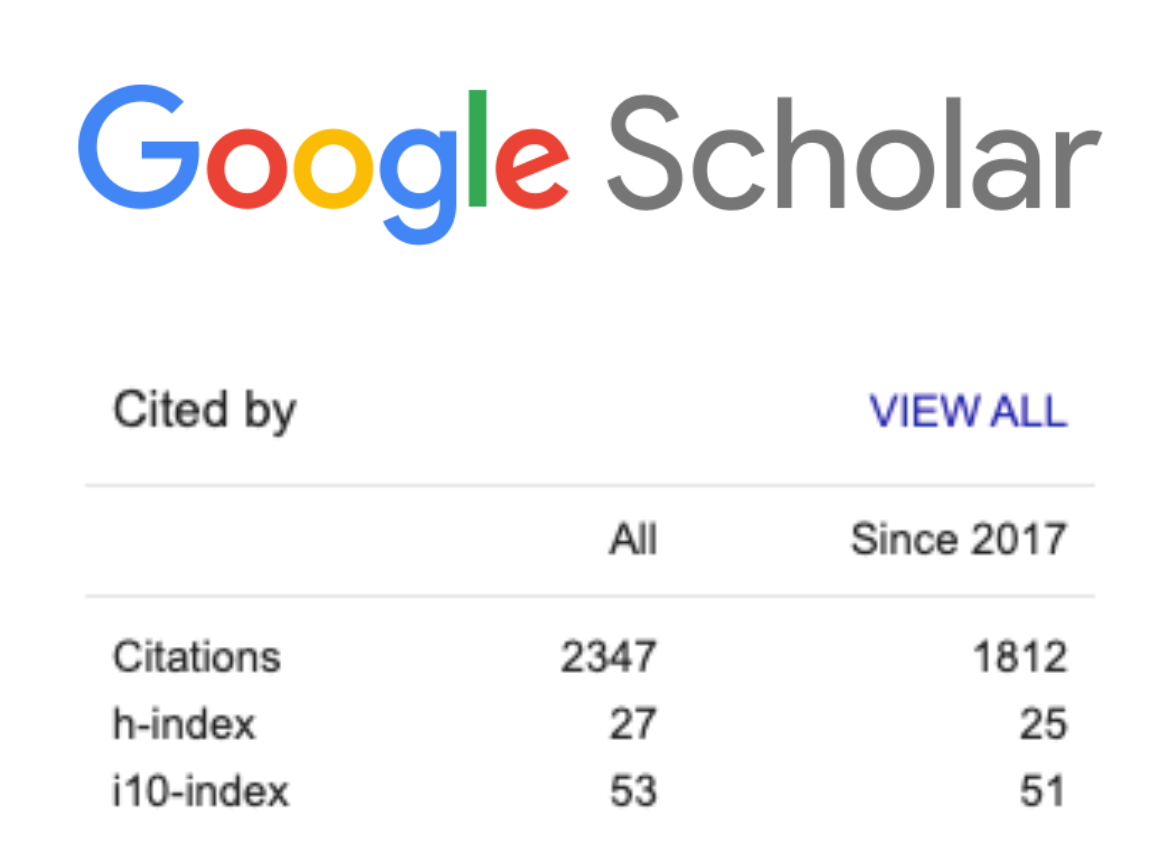
Task: Click the Since 2017 column header
Action: 958,539
